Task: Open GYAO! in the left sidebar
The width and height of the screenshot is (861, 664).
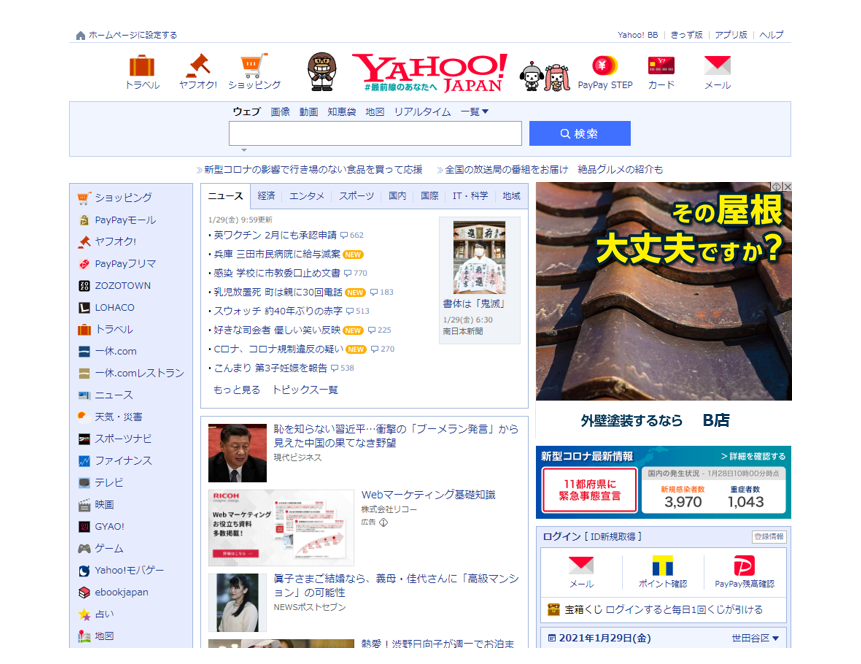Action: pyautogui.click(x=109, y=526)
